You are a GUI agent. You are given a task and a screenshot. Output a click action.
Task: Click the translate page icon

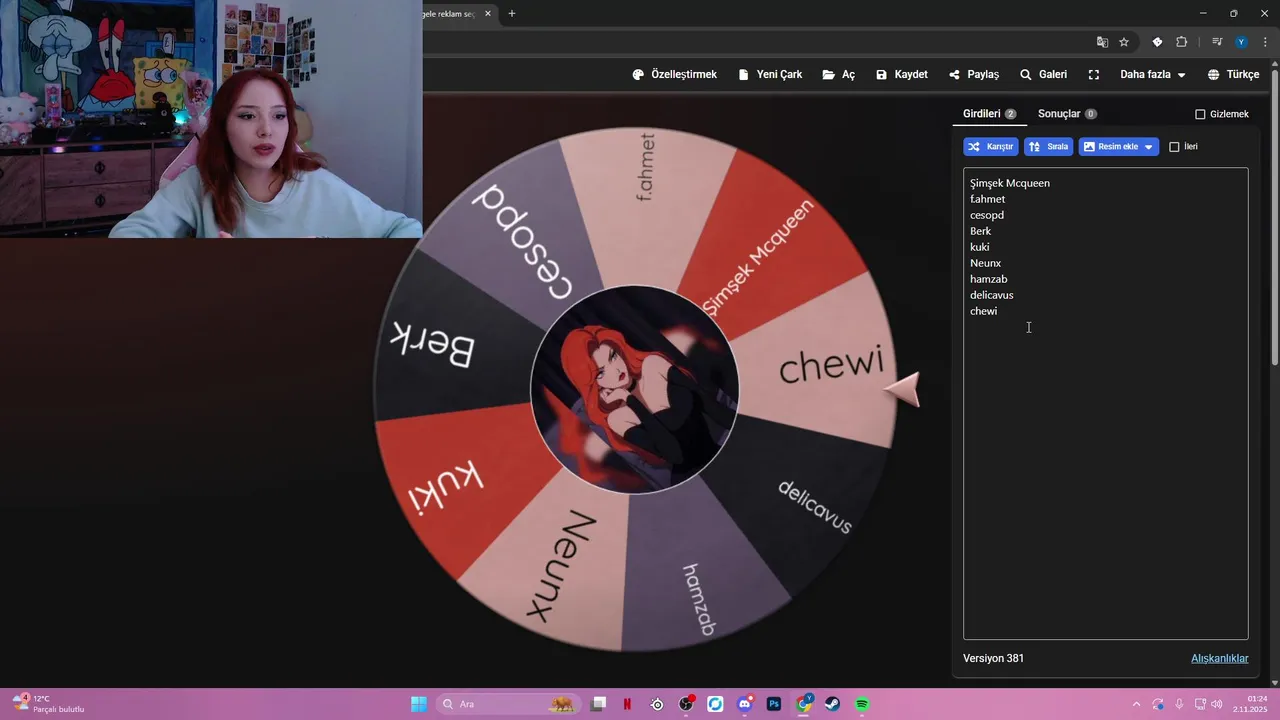pos(1102,42)
